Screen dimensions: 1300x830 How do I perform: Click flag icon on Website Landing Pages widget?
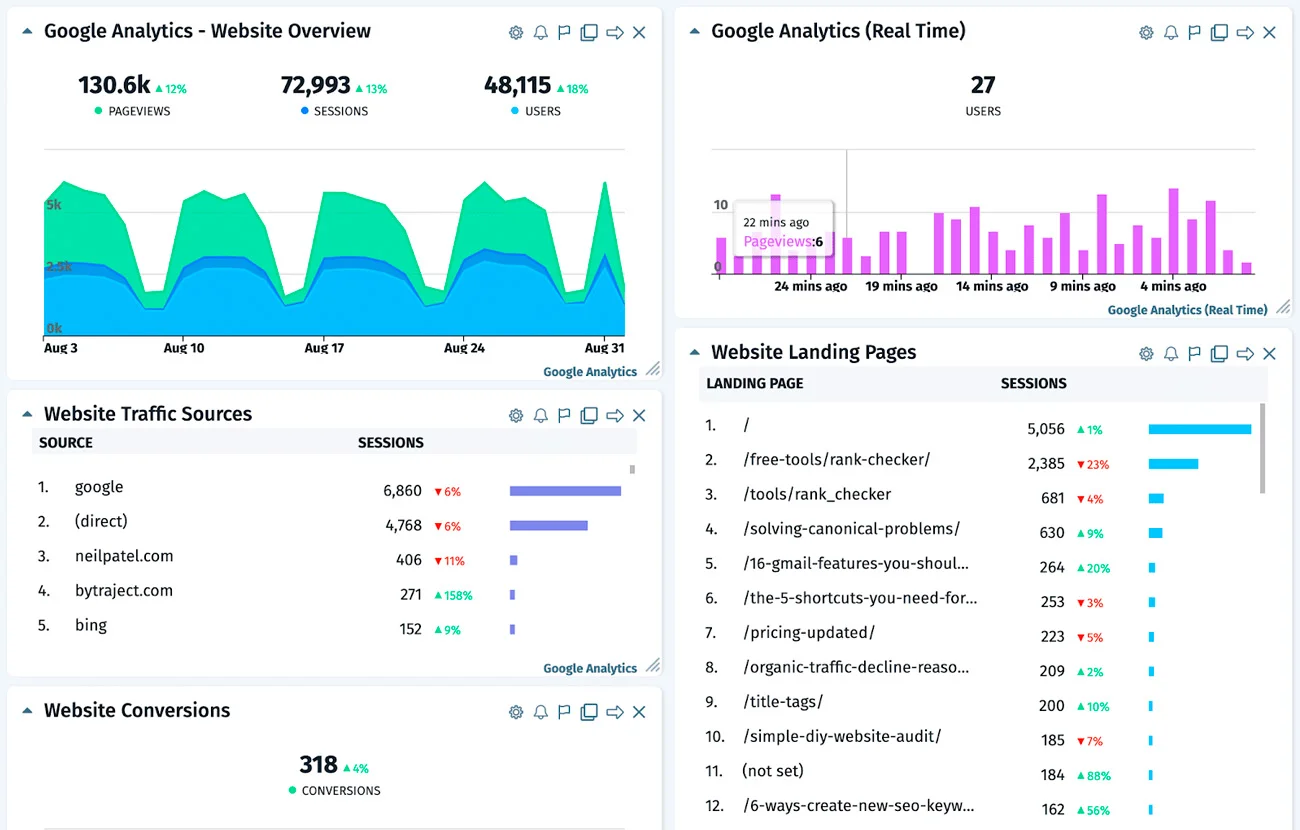click(x=1194, y=354)
